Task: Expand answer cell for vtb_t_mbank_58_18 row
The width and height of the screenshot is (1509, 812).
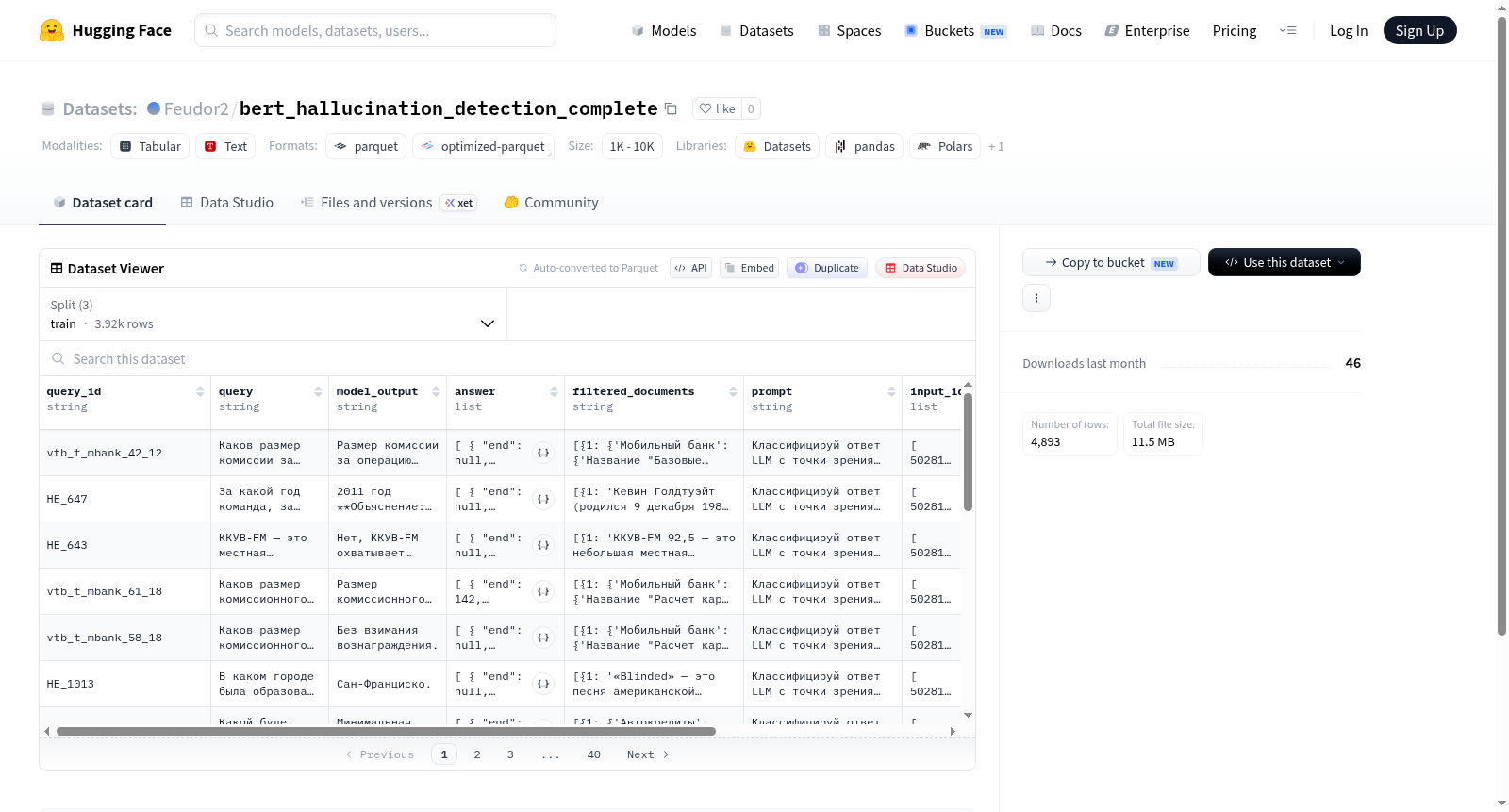Action: (x=543, y=638)
